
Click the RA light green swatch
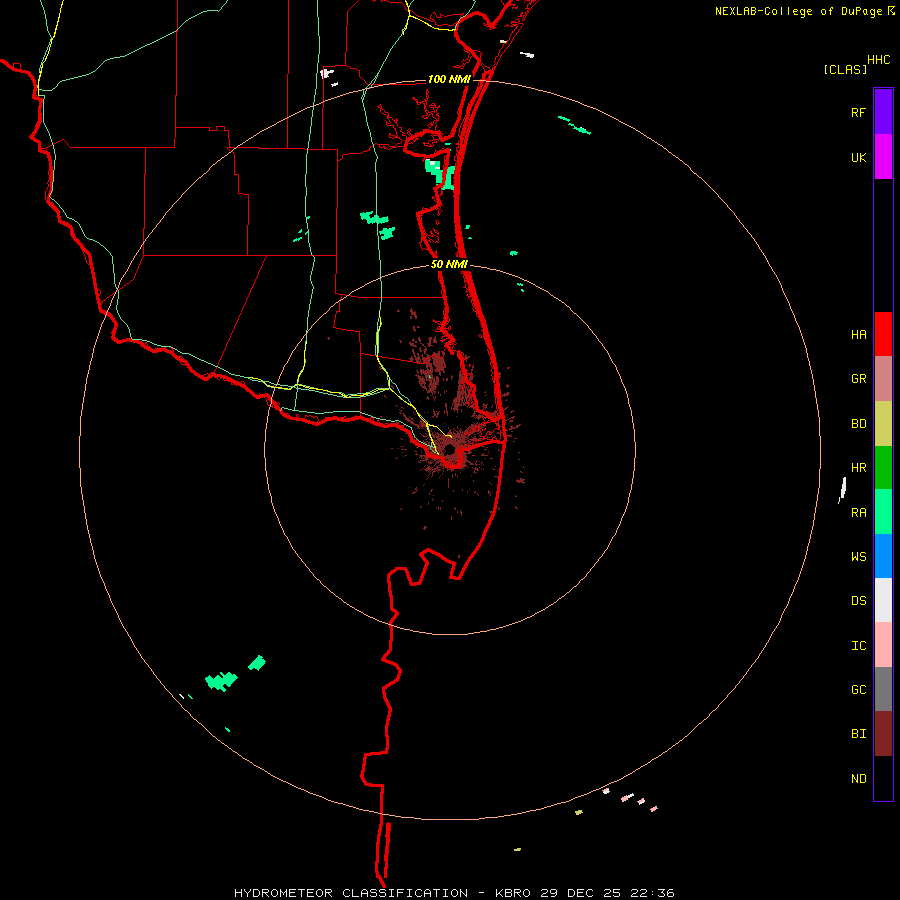(x=883, y=512)
